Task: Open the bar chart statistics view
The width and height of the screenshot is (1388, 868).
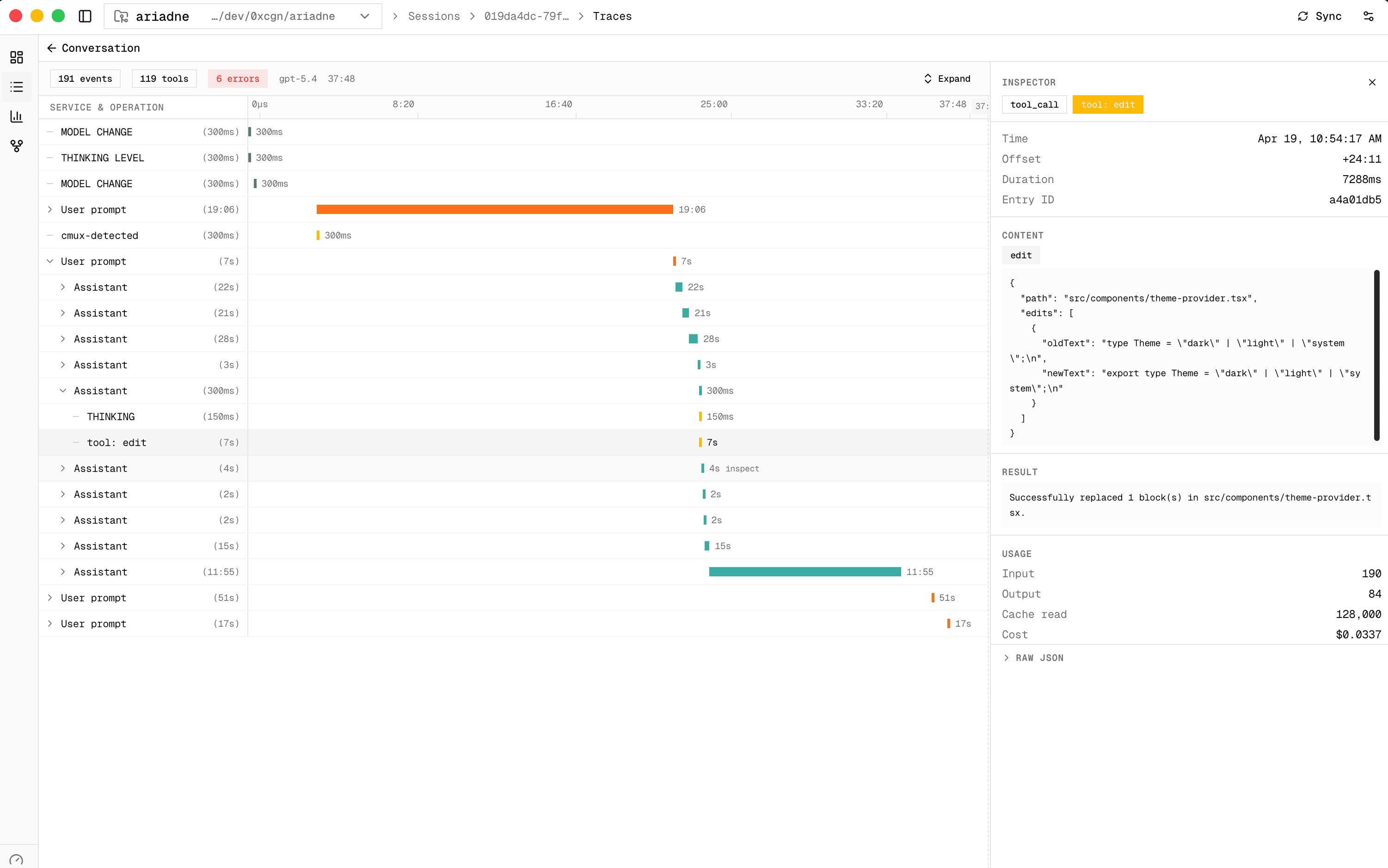Action: click(x=17, y=116)
